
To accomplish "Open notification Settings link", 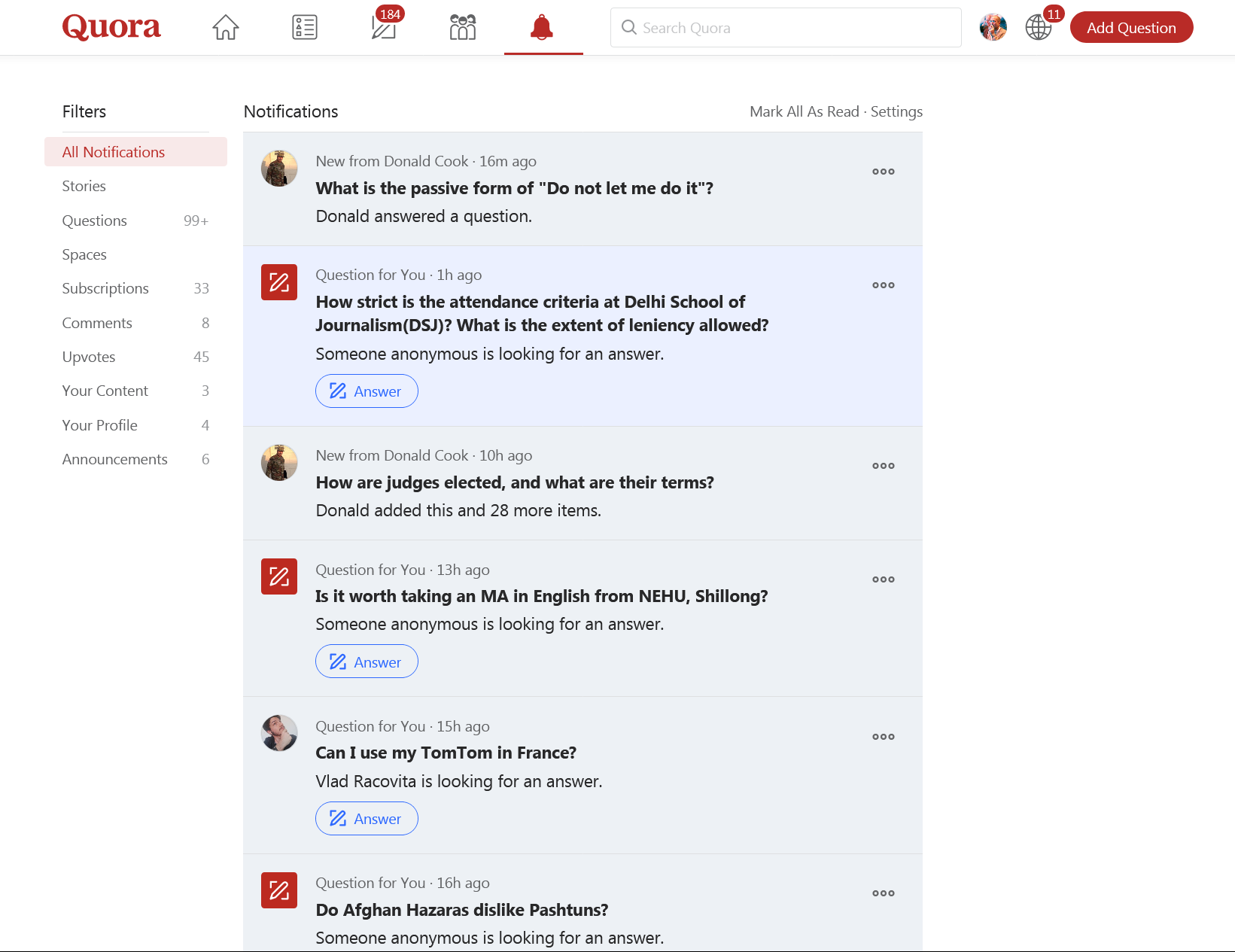I will (896, 111).
